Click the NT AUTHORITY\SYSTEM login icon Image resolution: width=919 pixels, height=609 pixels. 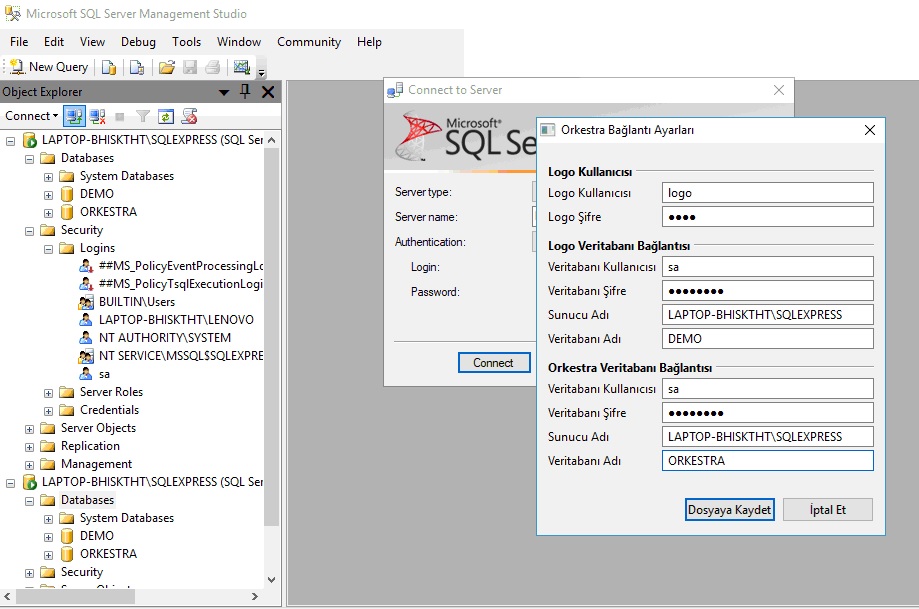coord(86,338)
